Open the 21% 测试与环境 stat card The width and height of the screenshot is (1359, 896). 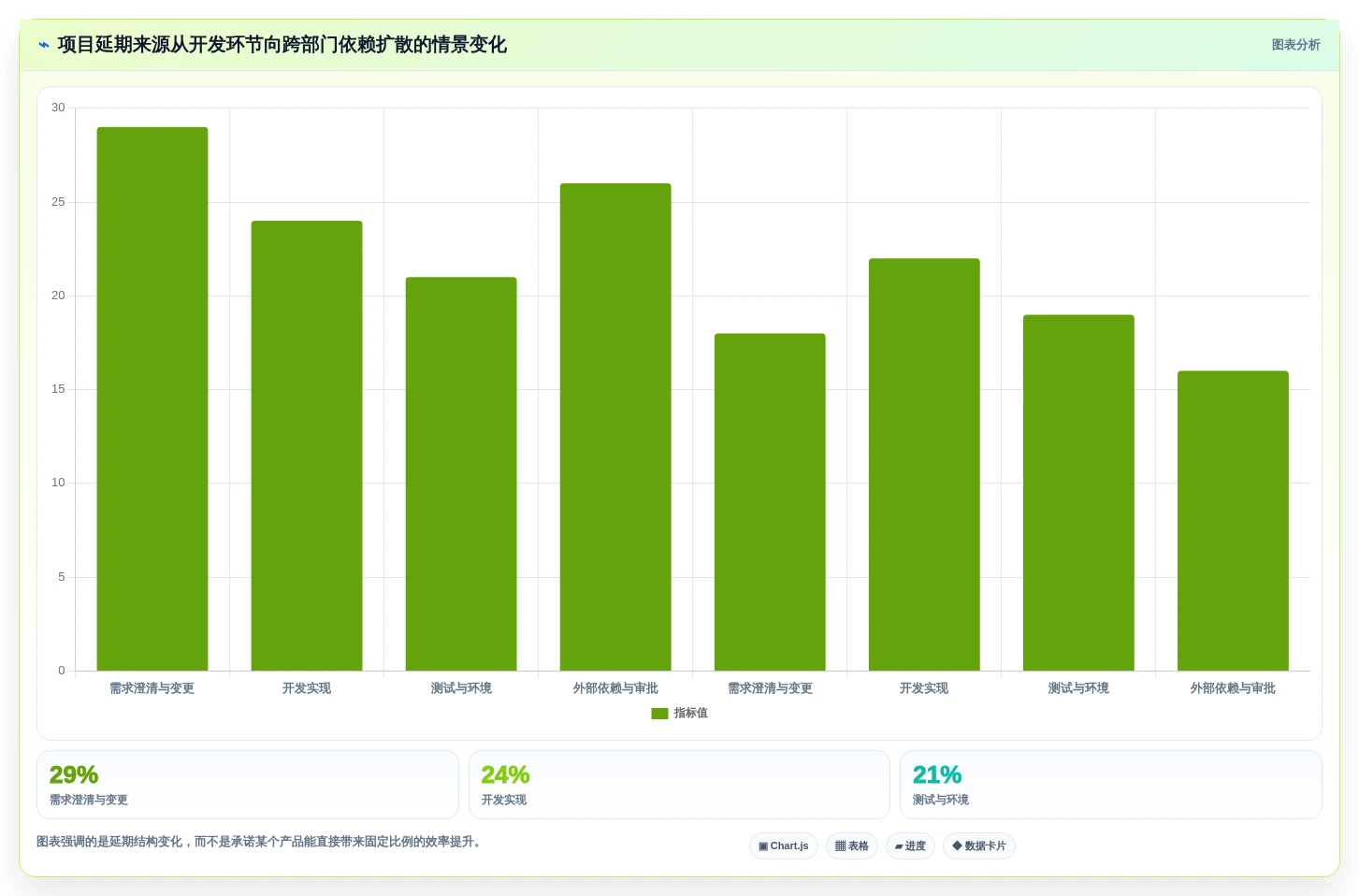click(1111, 785)
